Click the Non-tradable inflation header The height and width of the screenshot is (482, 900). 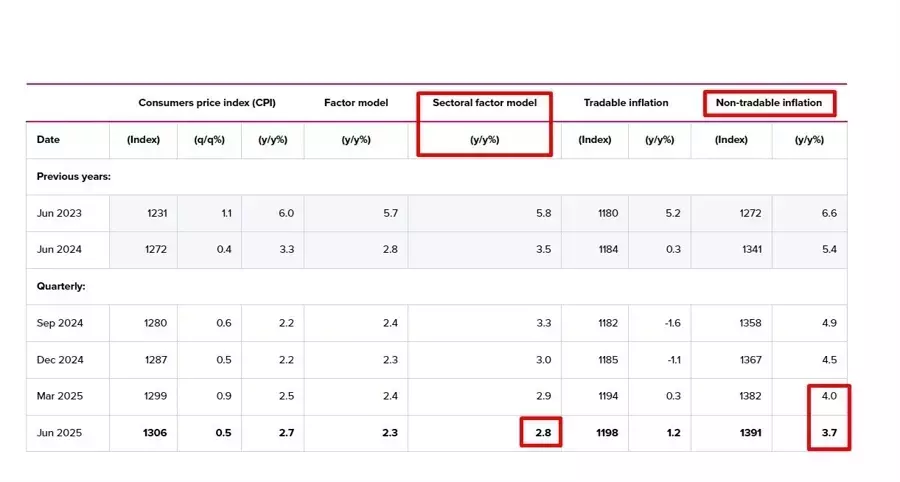(769, 103)
